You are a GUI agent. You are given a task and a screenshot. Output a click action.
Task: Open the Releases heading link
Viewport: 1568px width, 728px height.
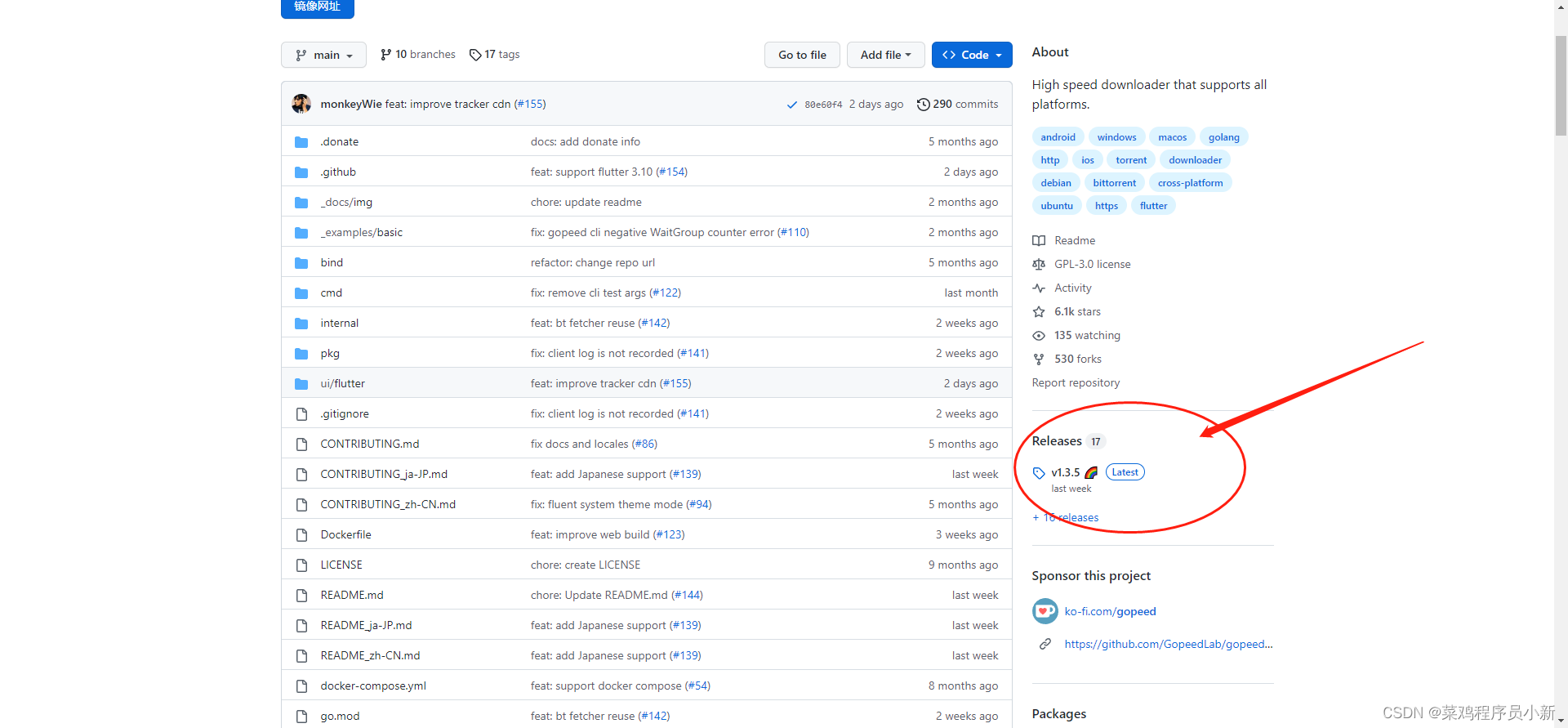[1057, 441]
